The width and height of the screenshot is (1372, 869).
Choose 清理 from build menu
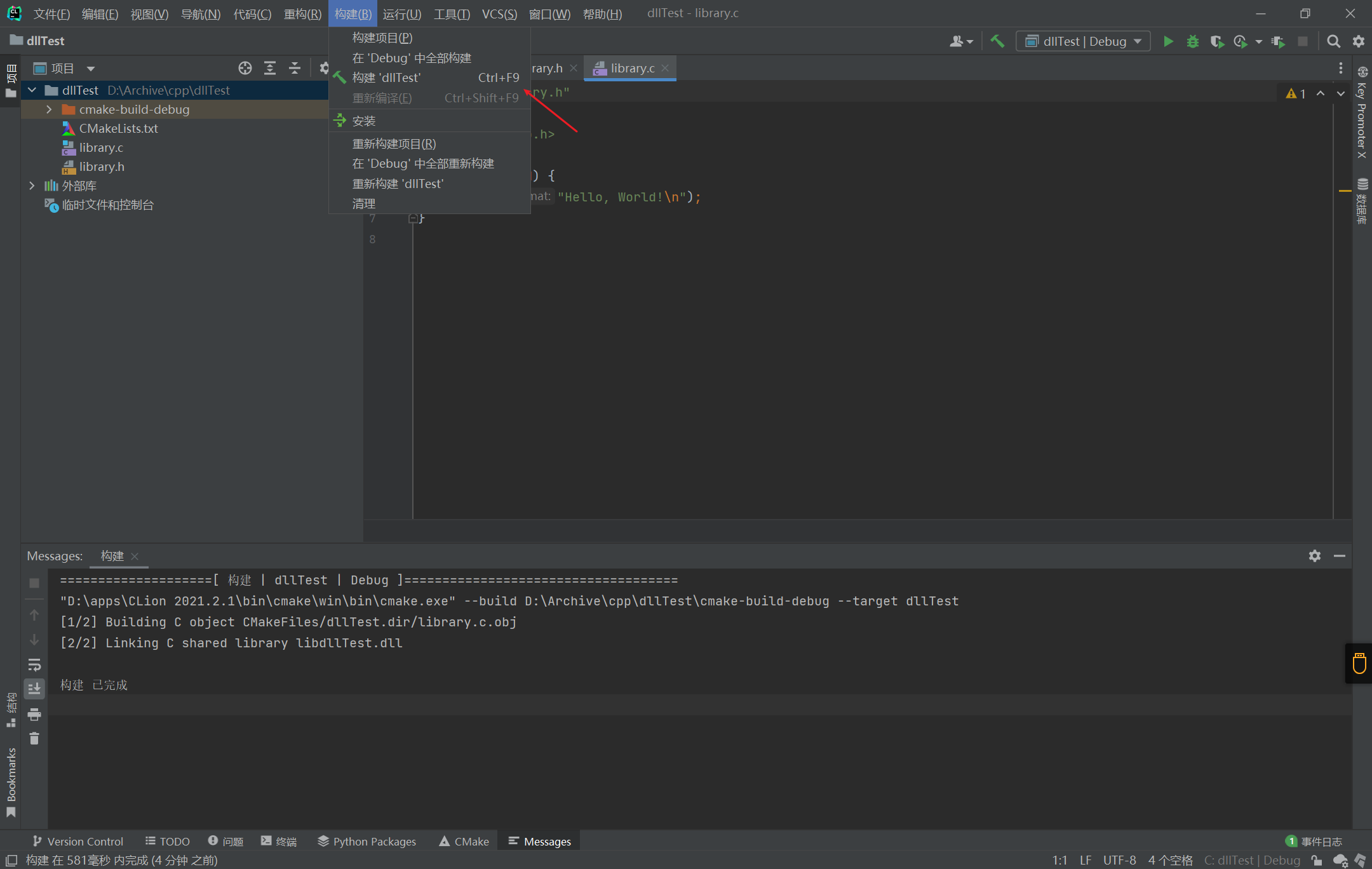(429, 203)
